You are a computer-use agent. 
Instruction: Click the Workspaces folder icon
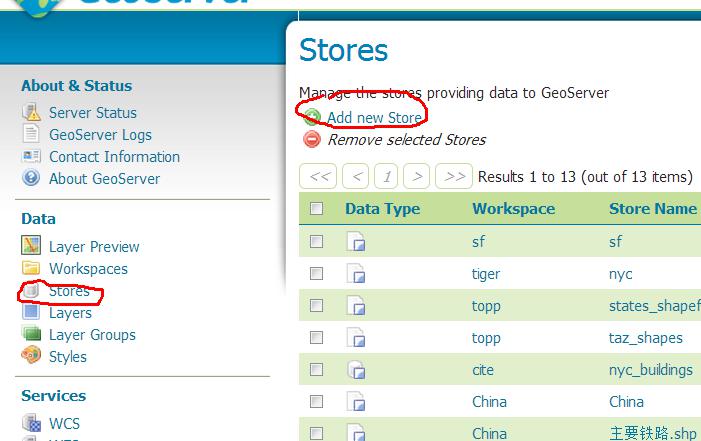[31, 267]
